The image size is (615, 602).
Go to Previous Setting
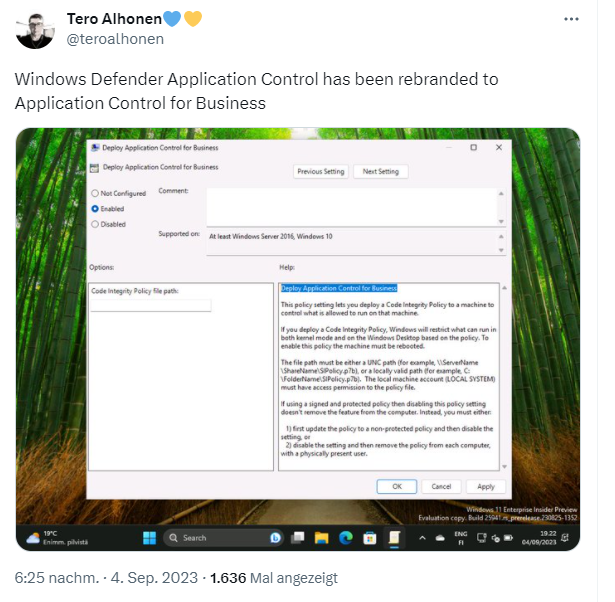coord(321,172)
